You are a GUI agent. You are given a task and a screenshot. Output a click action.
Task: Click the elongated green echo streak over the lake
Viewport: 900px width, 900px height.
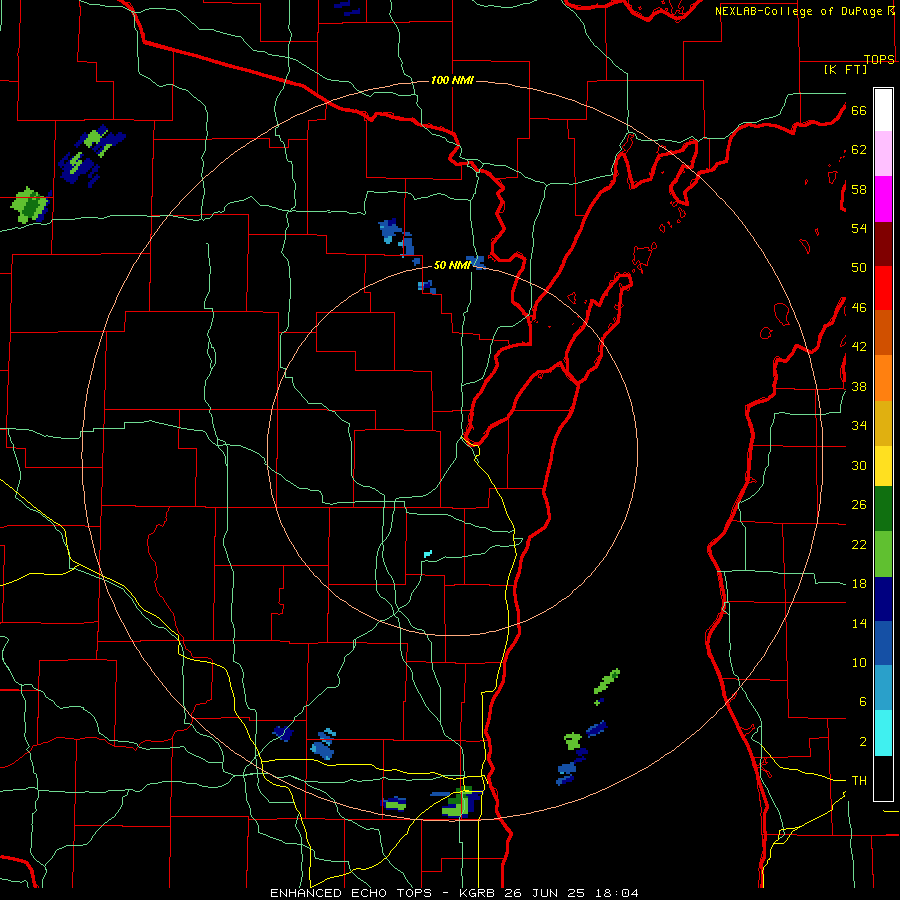(x=607, y=681)
